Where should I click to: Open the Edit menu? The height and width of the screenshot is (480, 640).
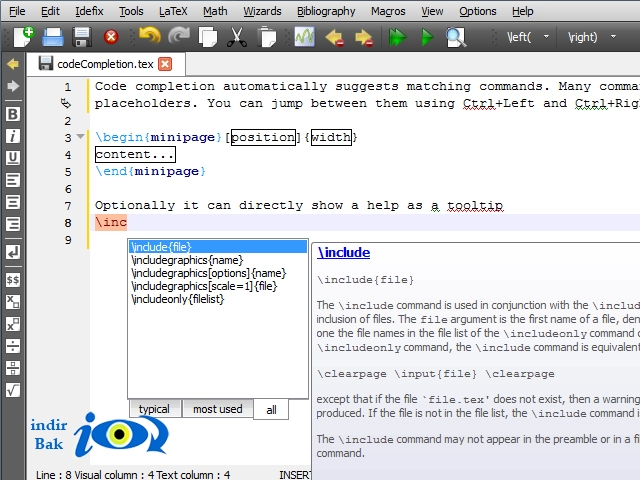click(50, 11)
